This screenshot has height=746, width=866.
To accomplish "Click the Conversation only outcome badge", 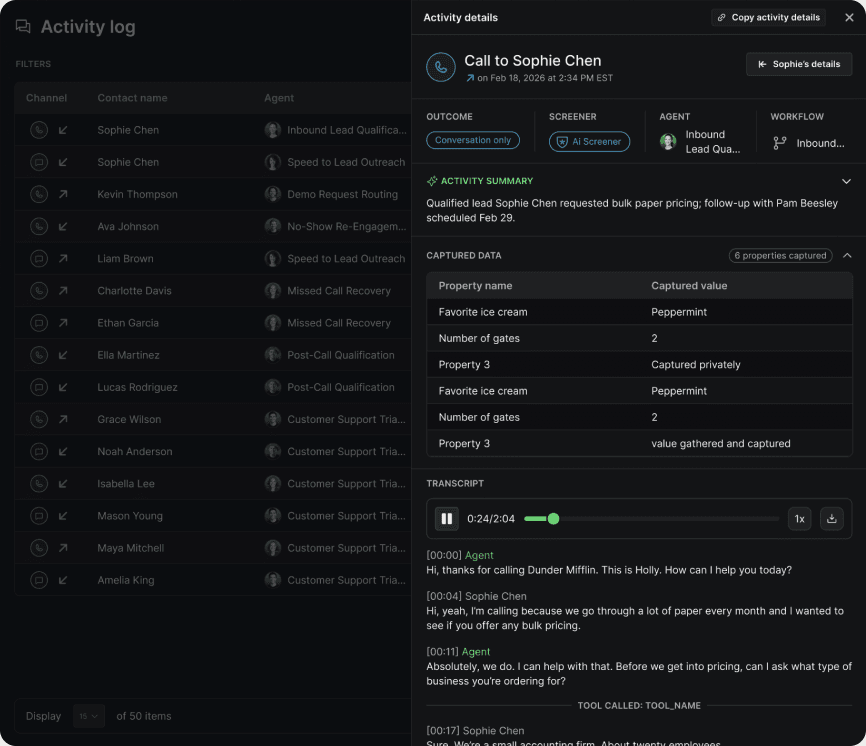I will tap(473, 140).
